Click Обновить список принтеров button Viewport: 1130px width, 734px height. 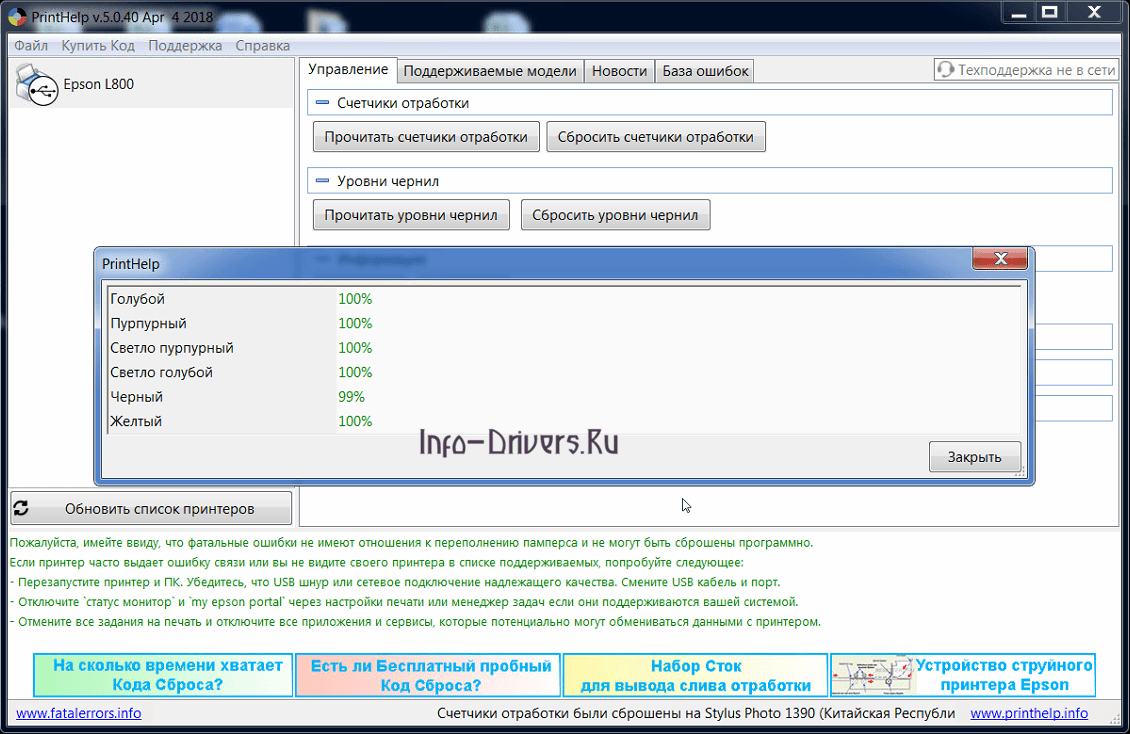pyautogui.click(x=151, y=509)
